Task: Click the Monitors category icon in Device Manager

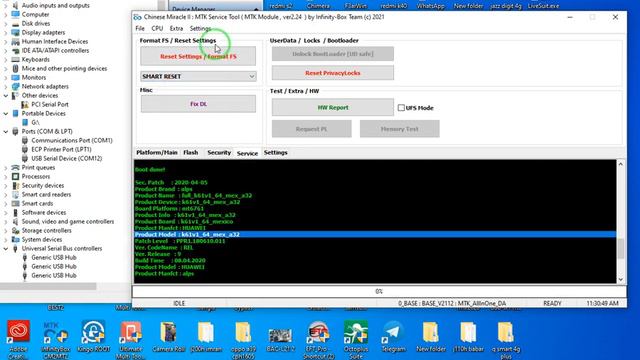Action: coord(16,78)
